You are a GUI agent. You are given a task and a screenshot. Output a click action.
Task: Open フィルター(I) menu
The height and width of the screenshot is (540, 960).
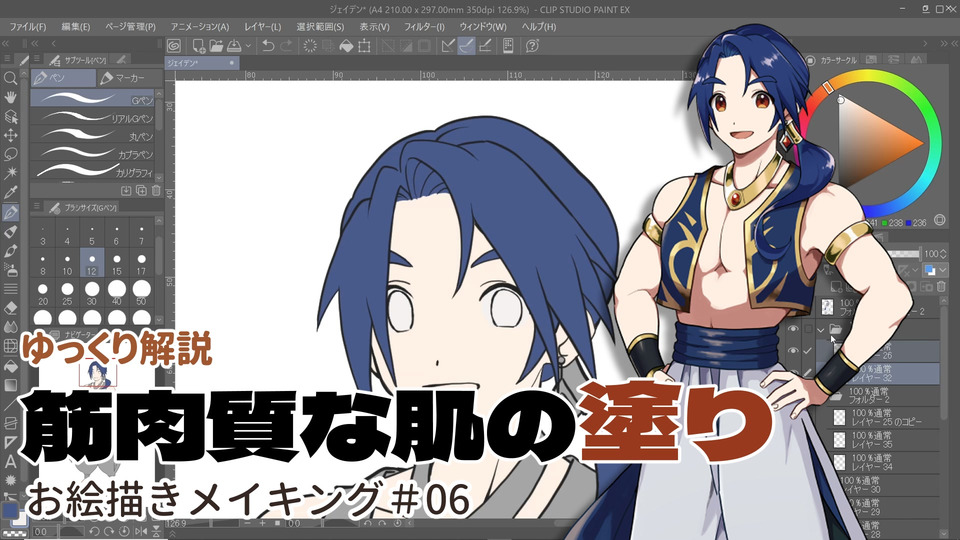click(x=424, y=27)
